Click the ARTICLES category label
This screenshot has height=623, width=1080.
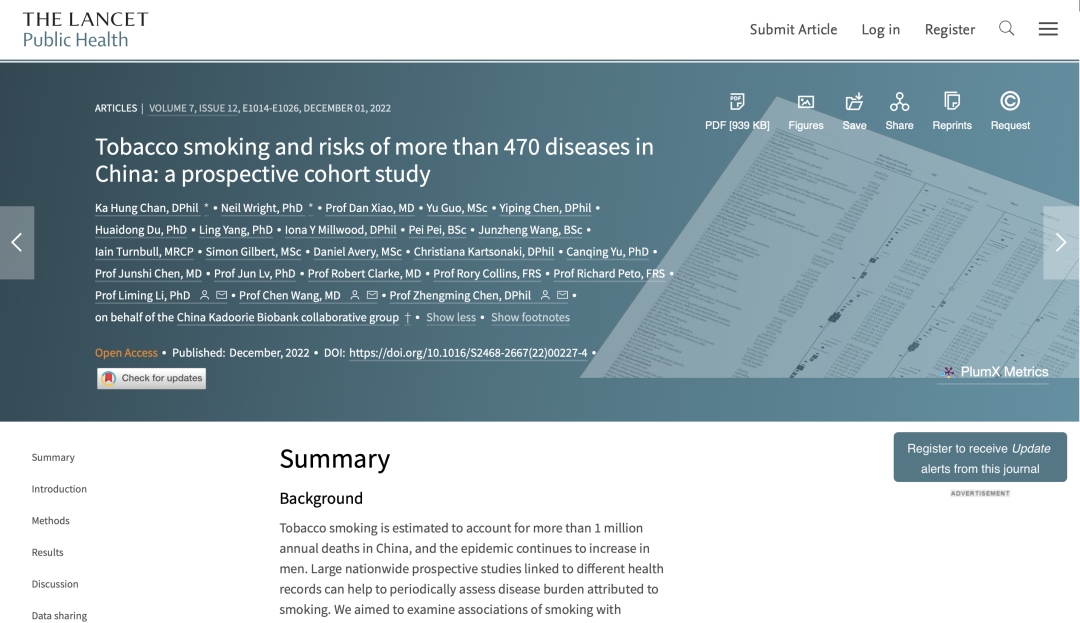(116, 108)
